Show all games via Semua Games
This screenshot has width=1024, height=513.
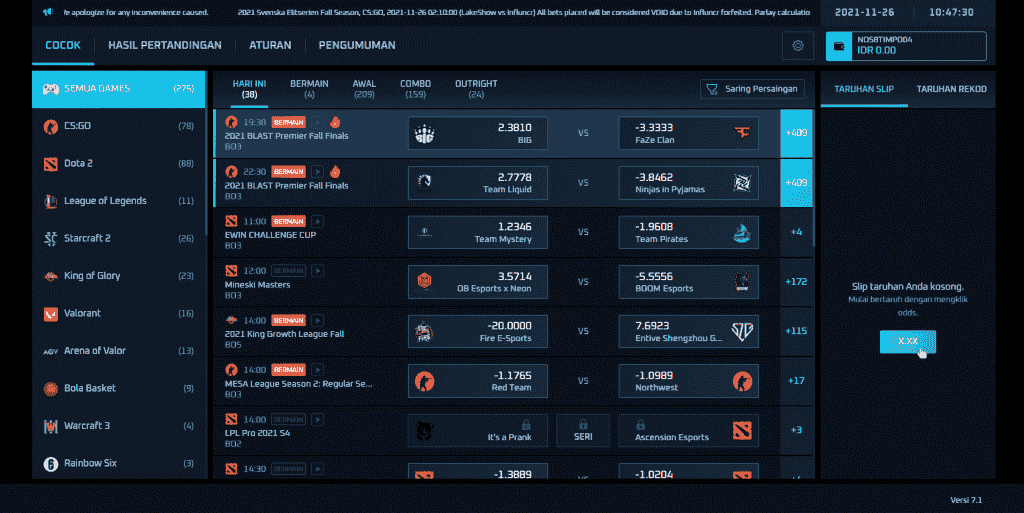119,89
